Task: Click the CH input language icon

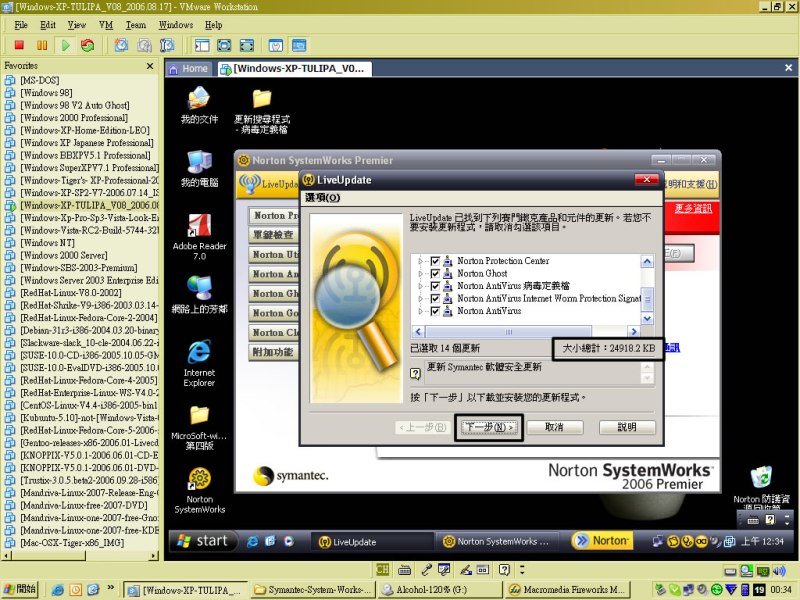Action: click(x=382, y=569)
